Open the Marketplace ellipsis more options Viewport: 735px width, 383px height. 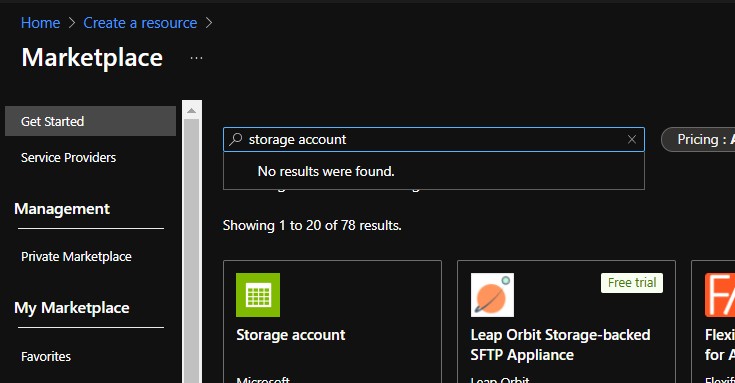pyautogui.click(x=196, y=58)
